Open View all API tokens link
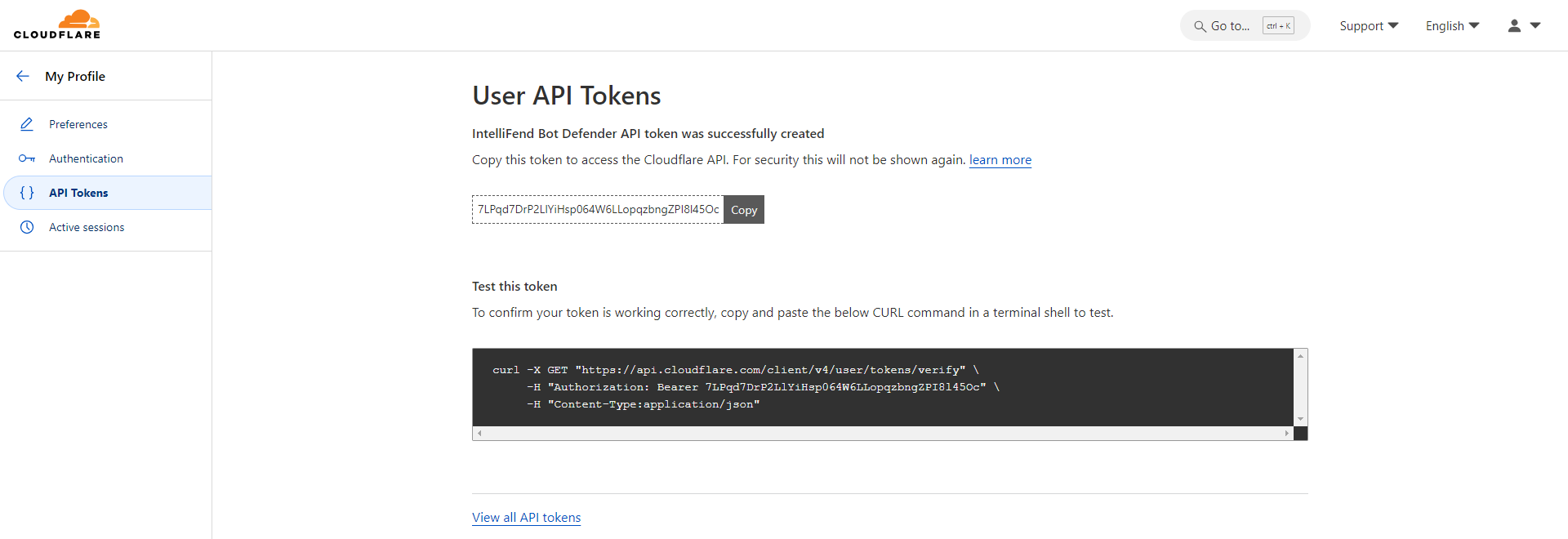1568x539 pixels. (527, 518)
